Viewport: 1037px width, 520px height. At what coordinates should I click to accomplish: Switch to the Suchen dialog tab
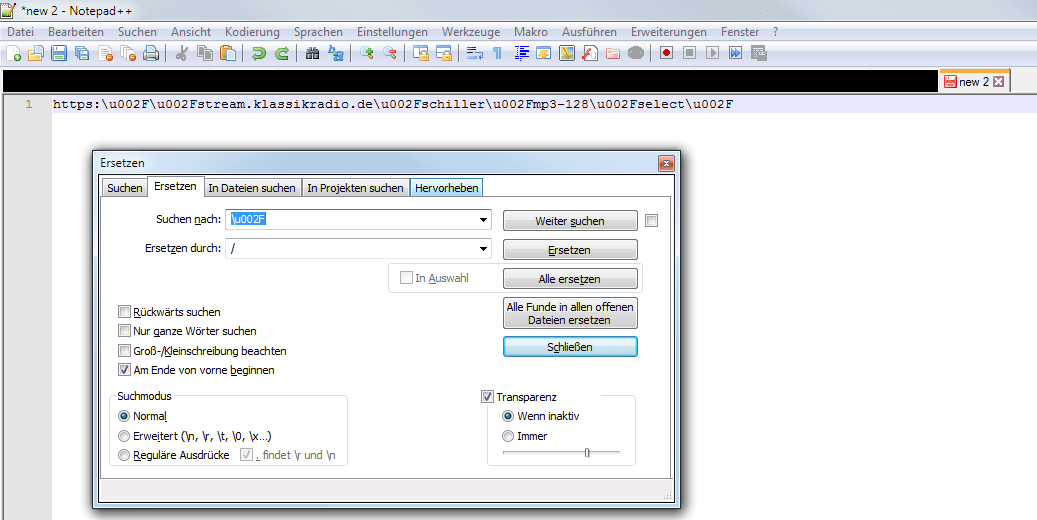click(124, 188)
